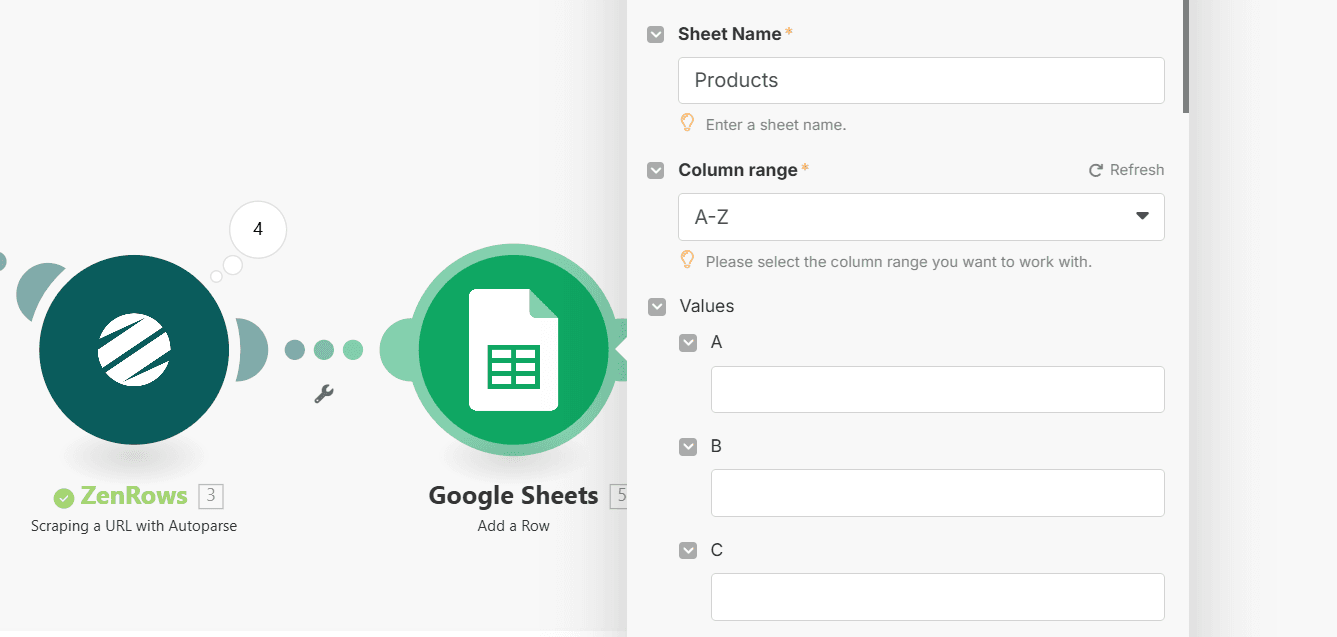Click the 'Enter a sheet name.' hint
The height and width of the screenshot is (637, 1337).
776,125
